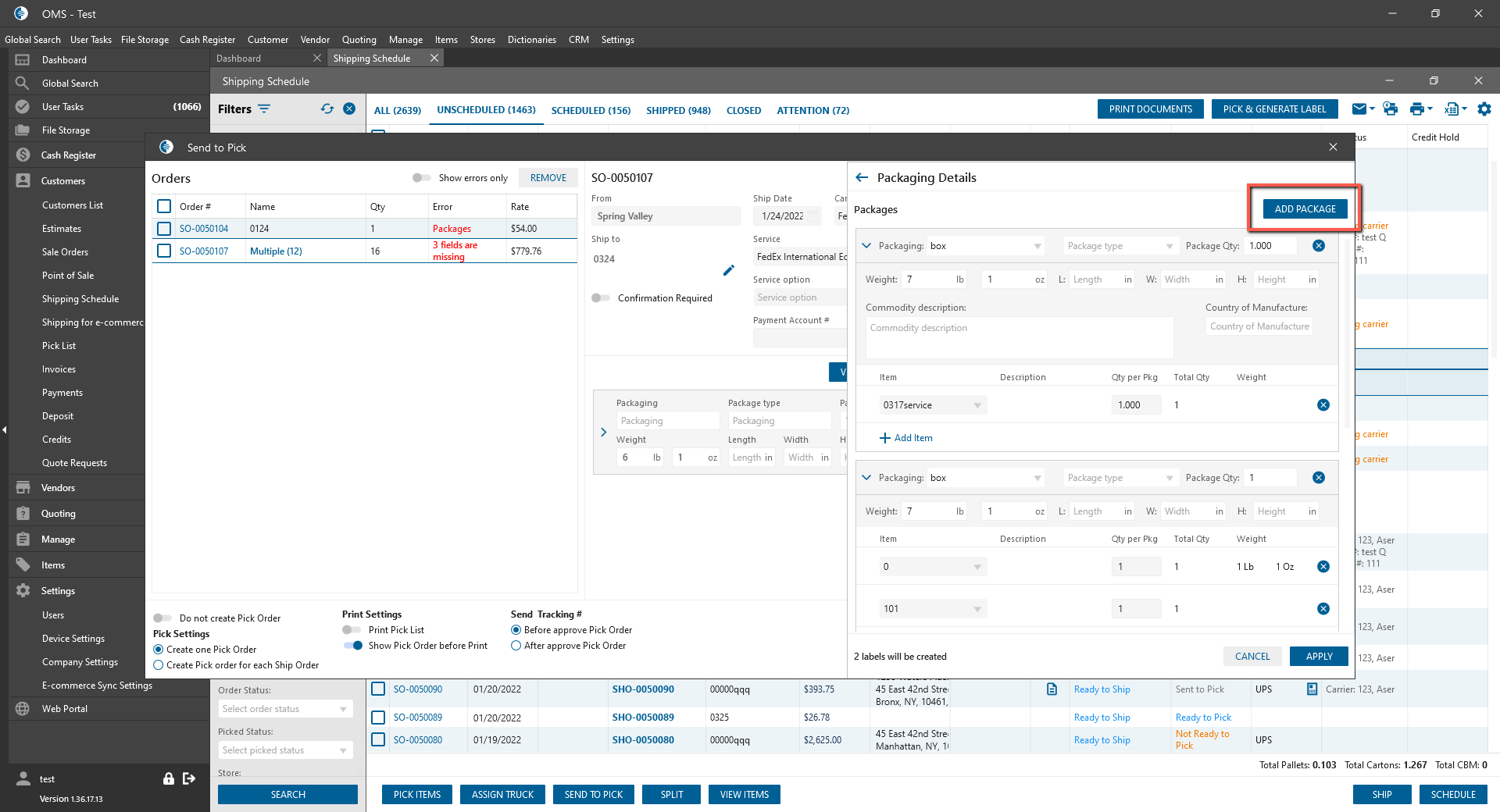The image size is (1500, 812).
Task: Remove the 0317service item with its X icon
Action: pyautogui.click(x=1323, y=404)
